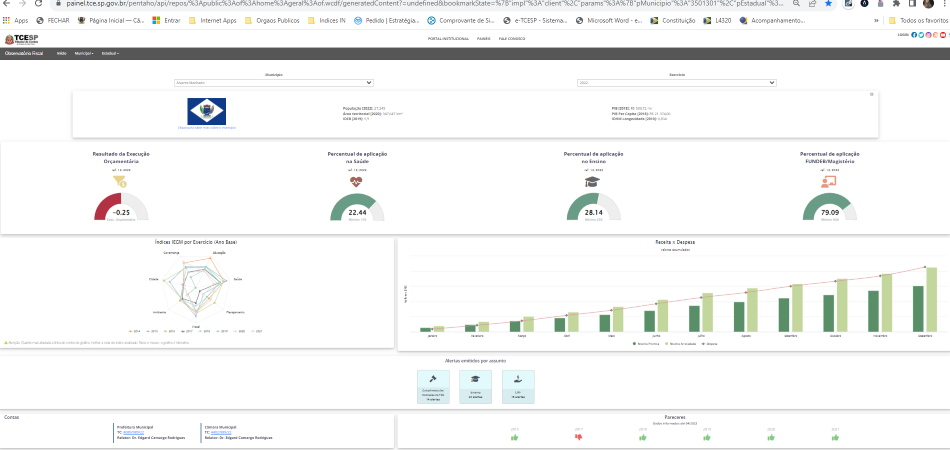Expand the Exercício year dropdown
Image resolution: width=950 pixels, height=450 pixels.
(x=676, y=83)
